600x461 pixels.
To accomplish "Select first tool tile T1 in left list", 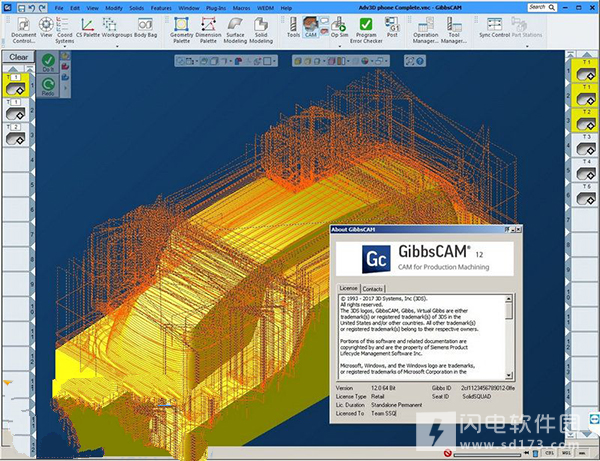I will [15, 85].
